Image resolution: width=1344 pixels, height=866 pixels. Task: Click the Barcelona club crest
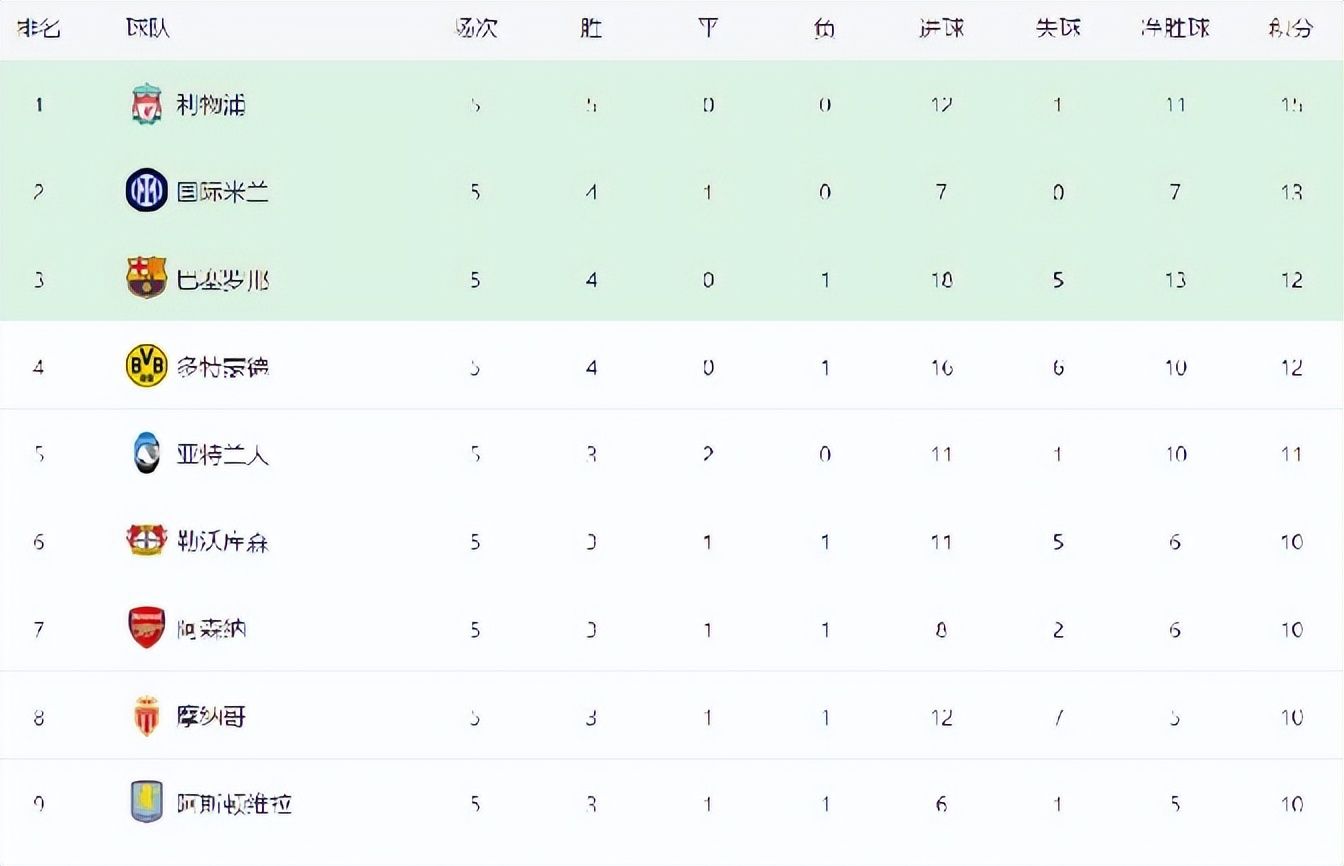point(147,278)
